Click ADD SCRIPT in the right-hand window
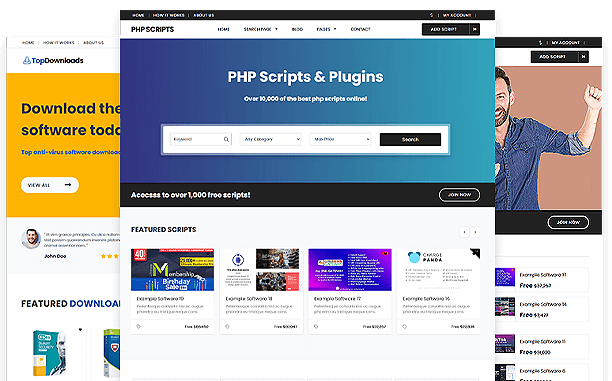Viewport: 612px width, 381px height. 554,57
